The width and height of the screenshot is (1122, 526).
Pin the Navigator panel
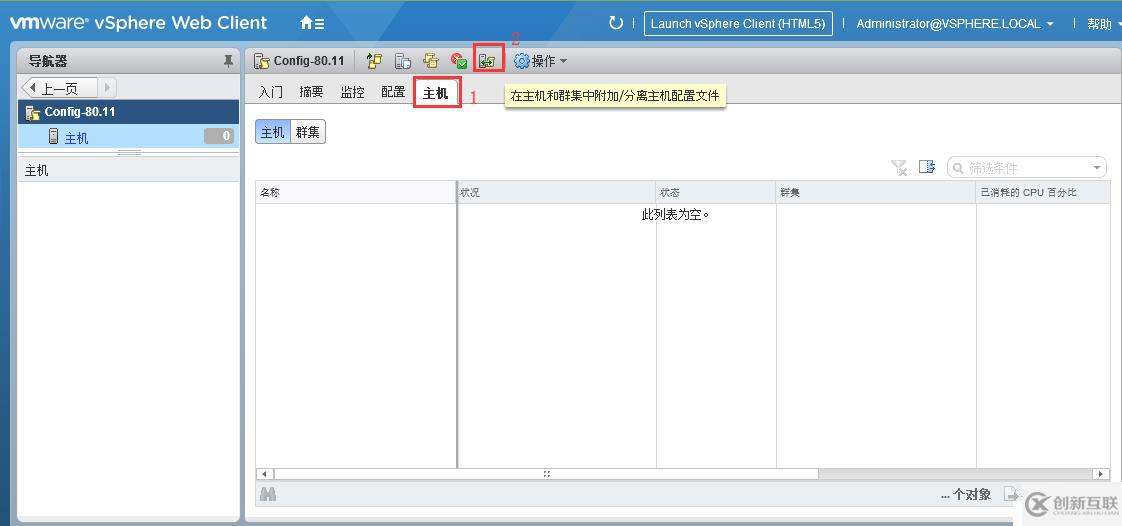click(x=228, y=62)
